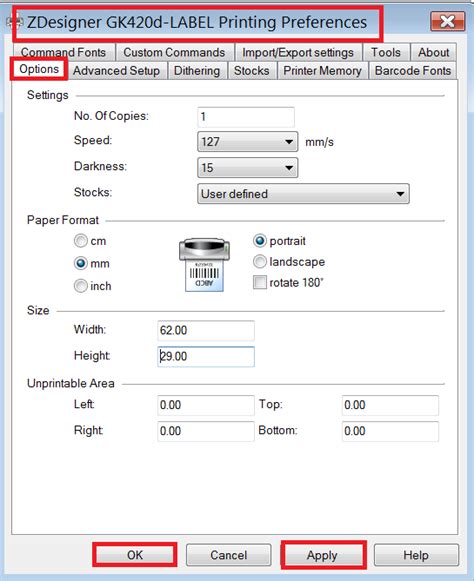Select the Options tab

[x=39, y=69]
